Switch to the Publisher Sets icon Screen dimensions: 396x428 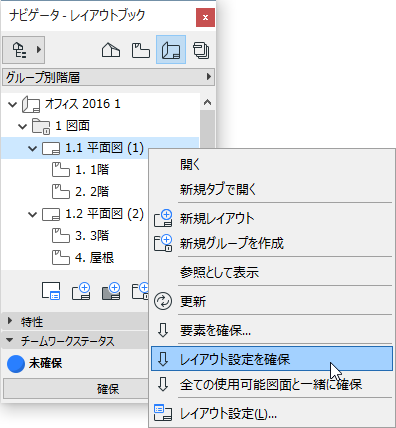[201, 50]
